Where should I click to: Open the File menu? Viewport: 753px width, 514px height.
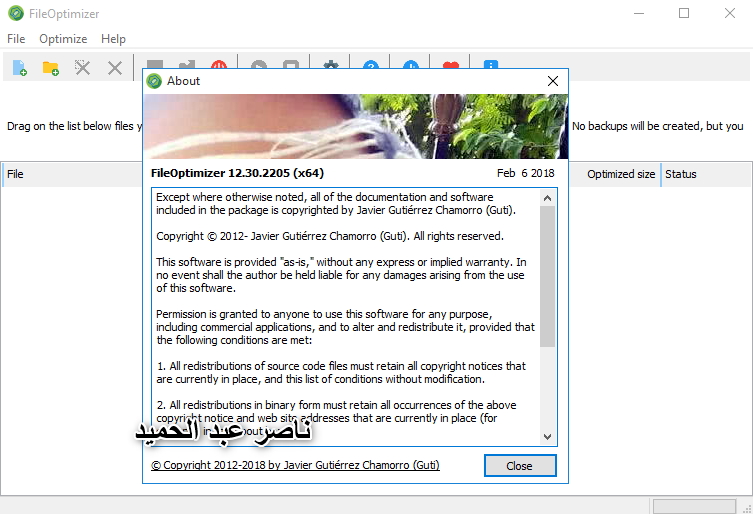[x=16, y=39]
